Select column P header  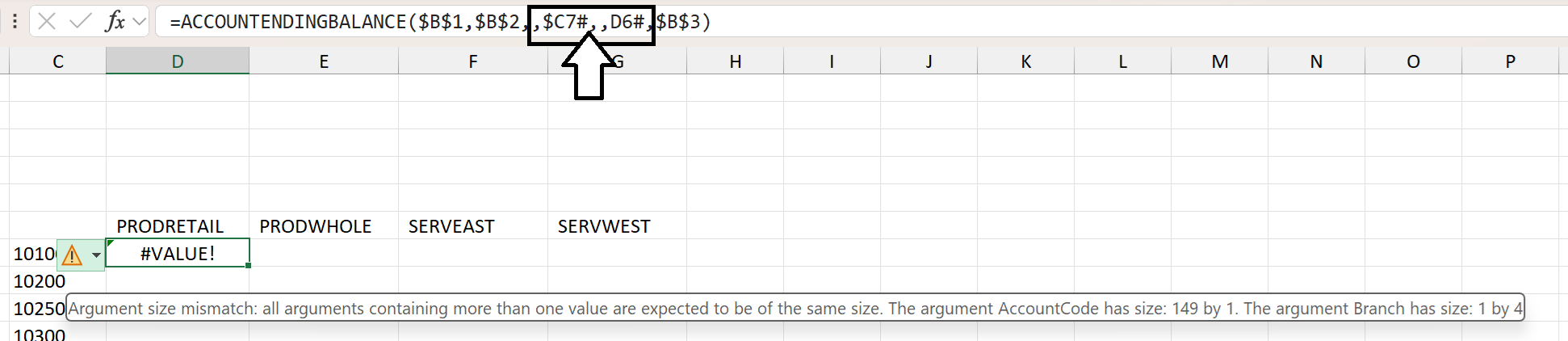point(1510,61)
